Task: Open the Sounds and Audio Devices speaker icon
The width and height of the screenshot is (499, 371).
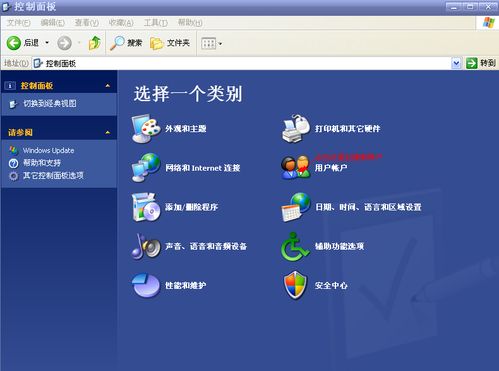Action: [145, 246]
